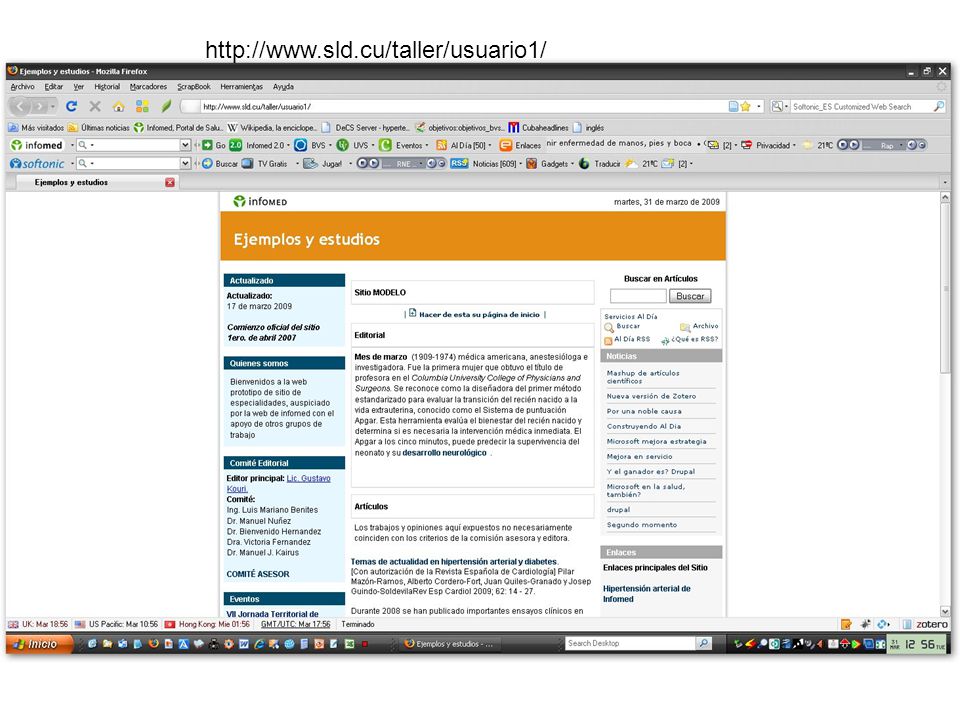
Task: Open the Historial menu
Action: (x=107, y=87)
